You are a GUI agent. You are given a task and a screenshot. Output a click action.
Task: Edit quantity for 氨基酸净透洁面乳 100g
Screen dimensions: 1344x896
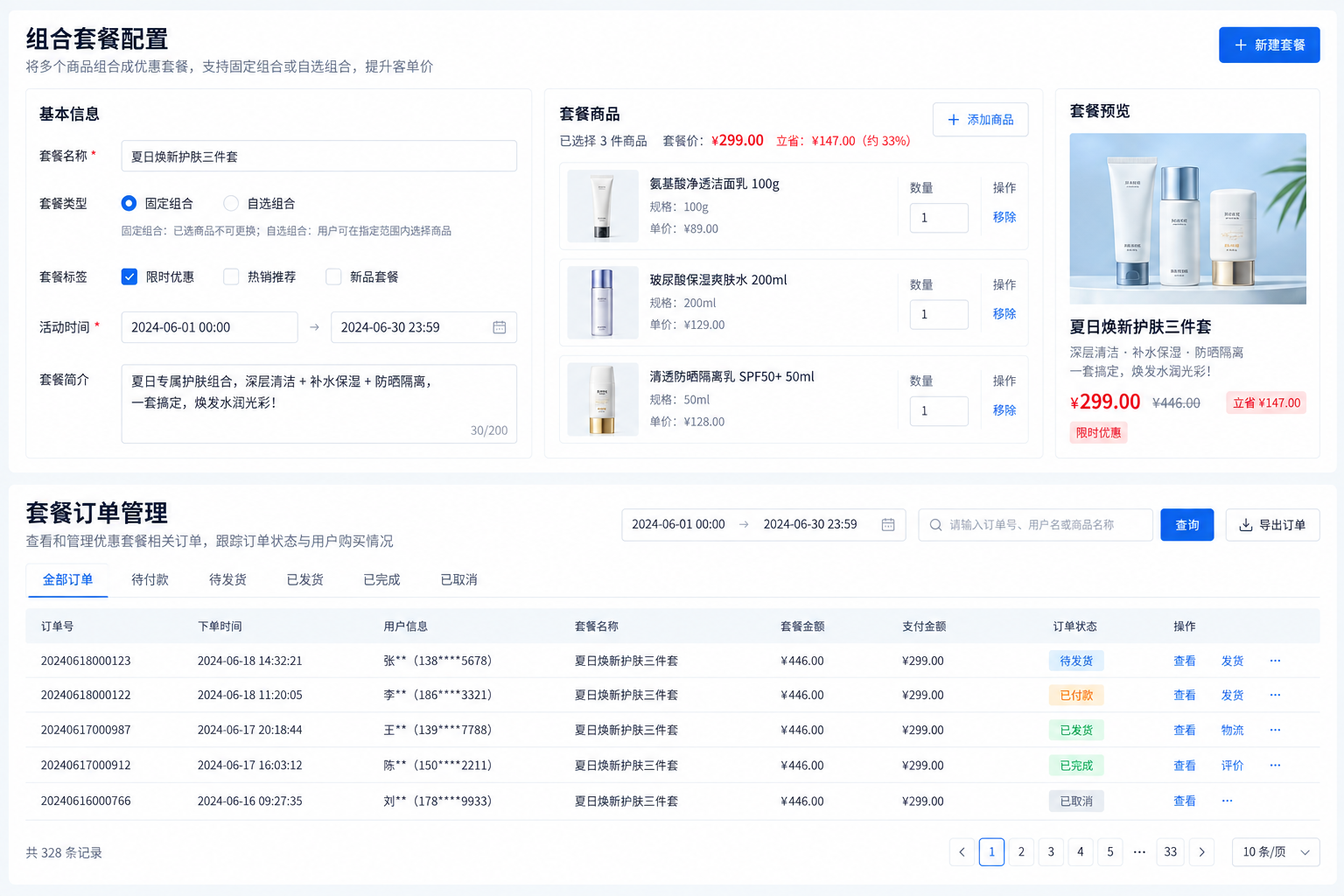(x=939, y=218)
